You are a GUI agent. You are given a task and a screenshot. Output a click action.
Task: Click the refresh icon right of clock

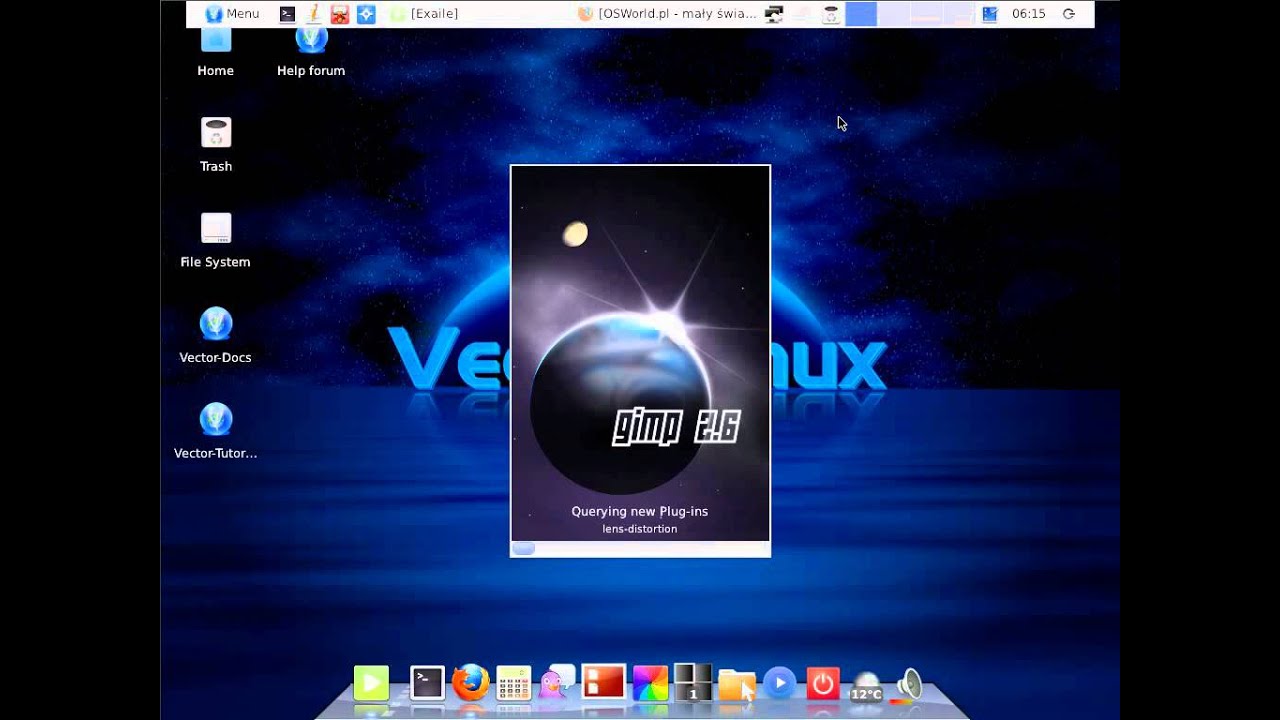1069,14
